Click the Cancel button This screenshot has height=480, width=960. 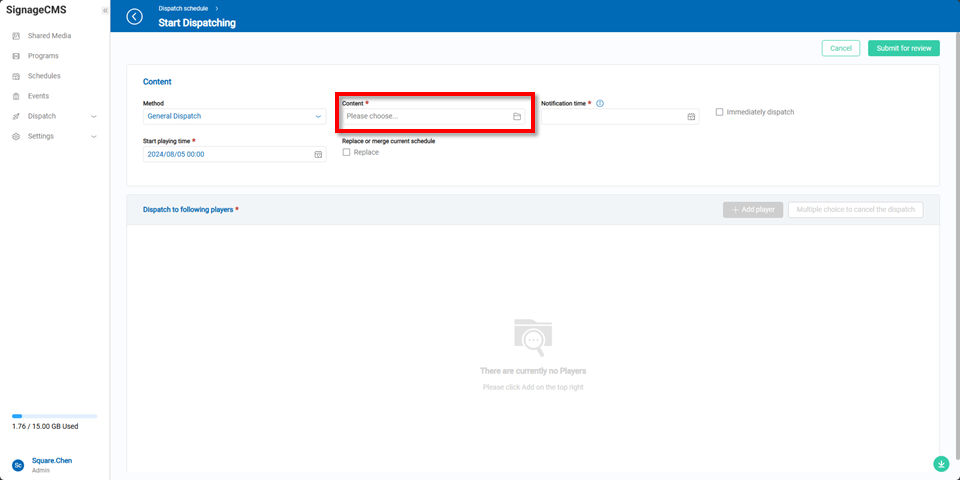click(840, 48)
